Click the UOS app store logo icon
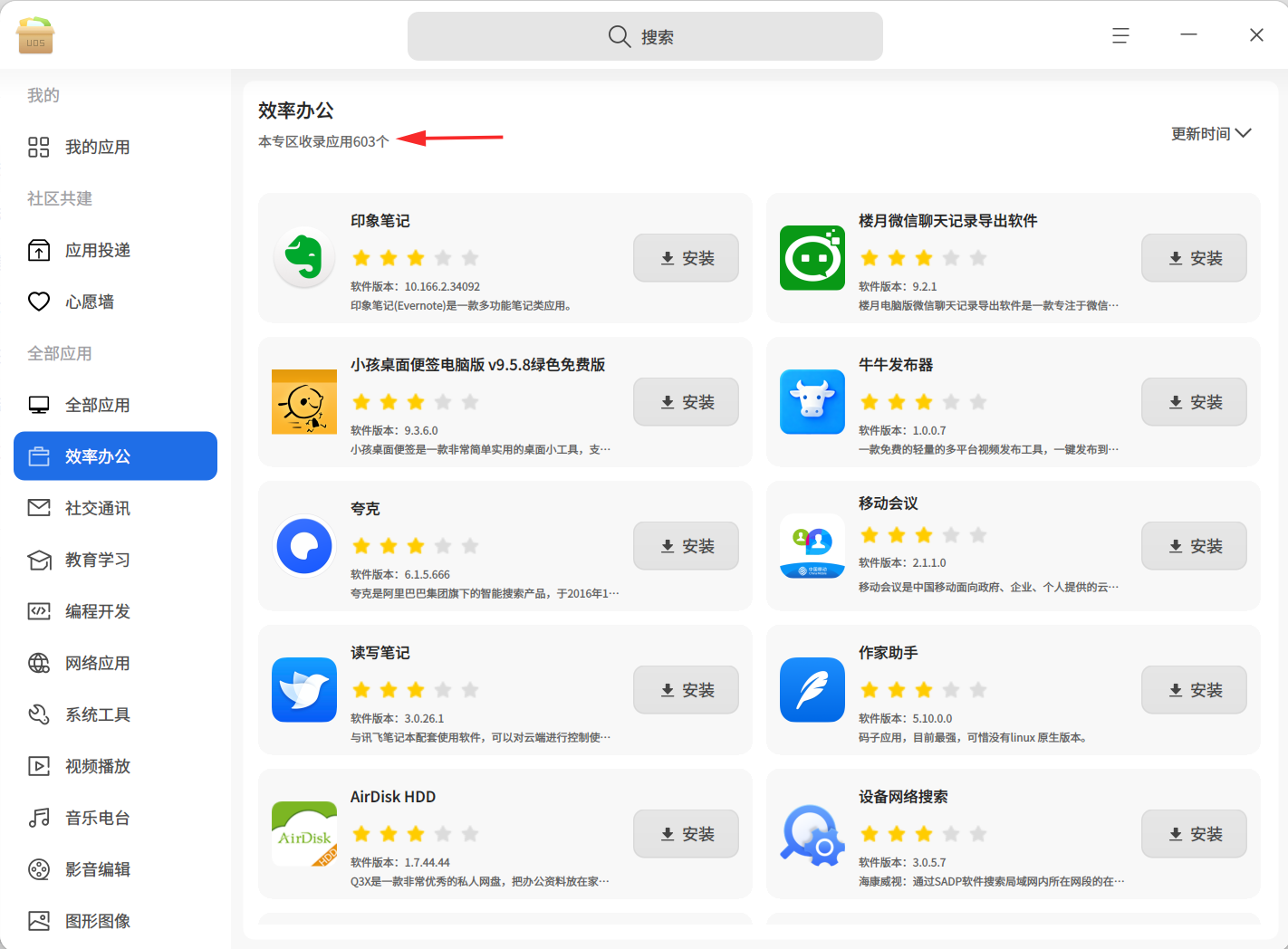The width and height of the screenshot is (1288, 949). 35,35
